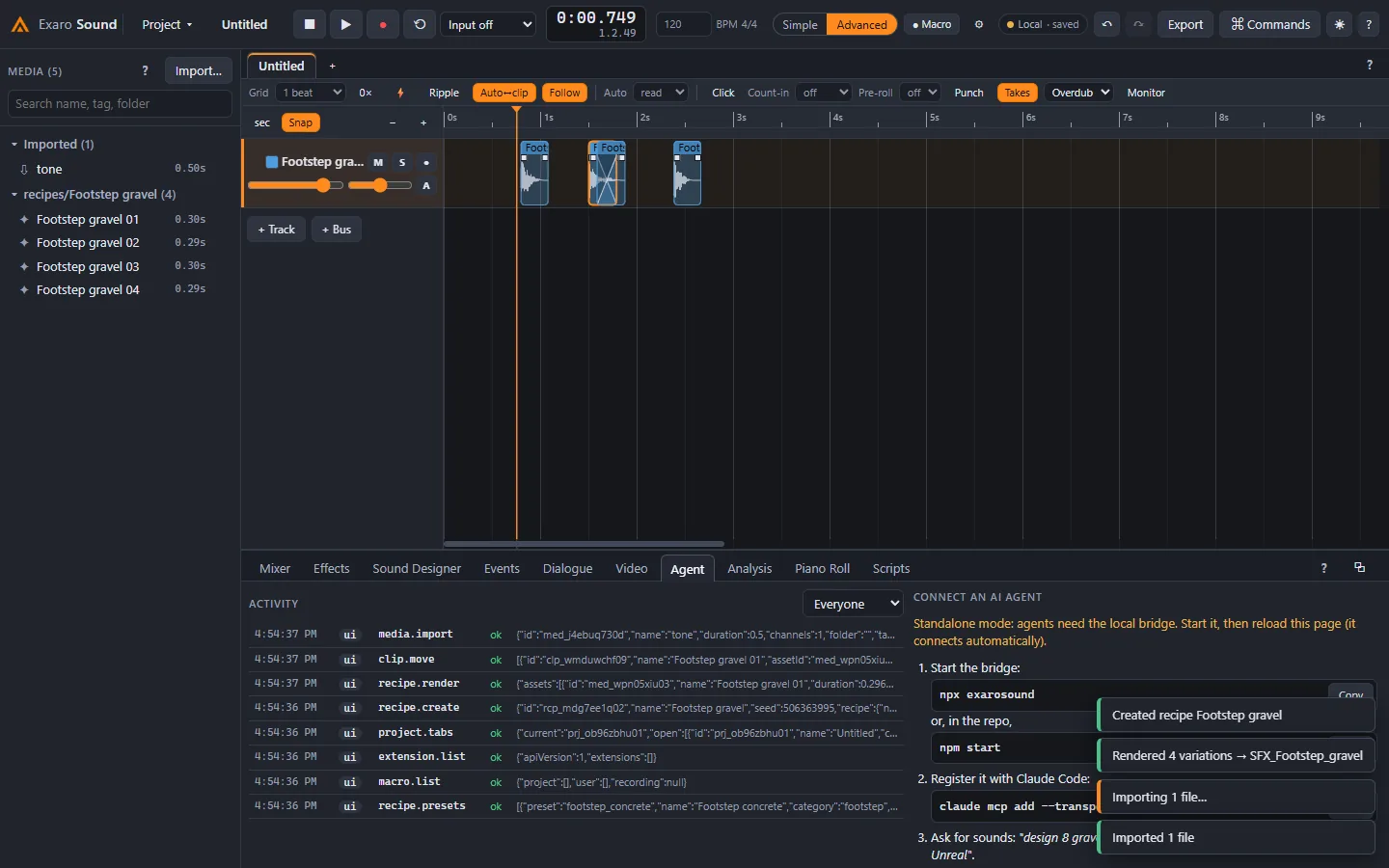Image resolution: width=1389 pixels, height=868 pixels.
Task: Open the Everyone activity filter dropdown
Action: pos(853,604)
